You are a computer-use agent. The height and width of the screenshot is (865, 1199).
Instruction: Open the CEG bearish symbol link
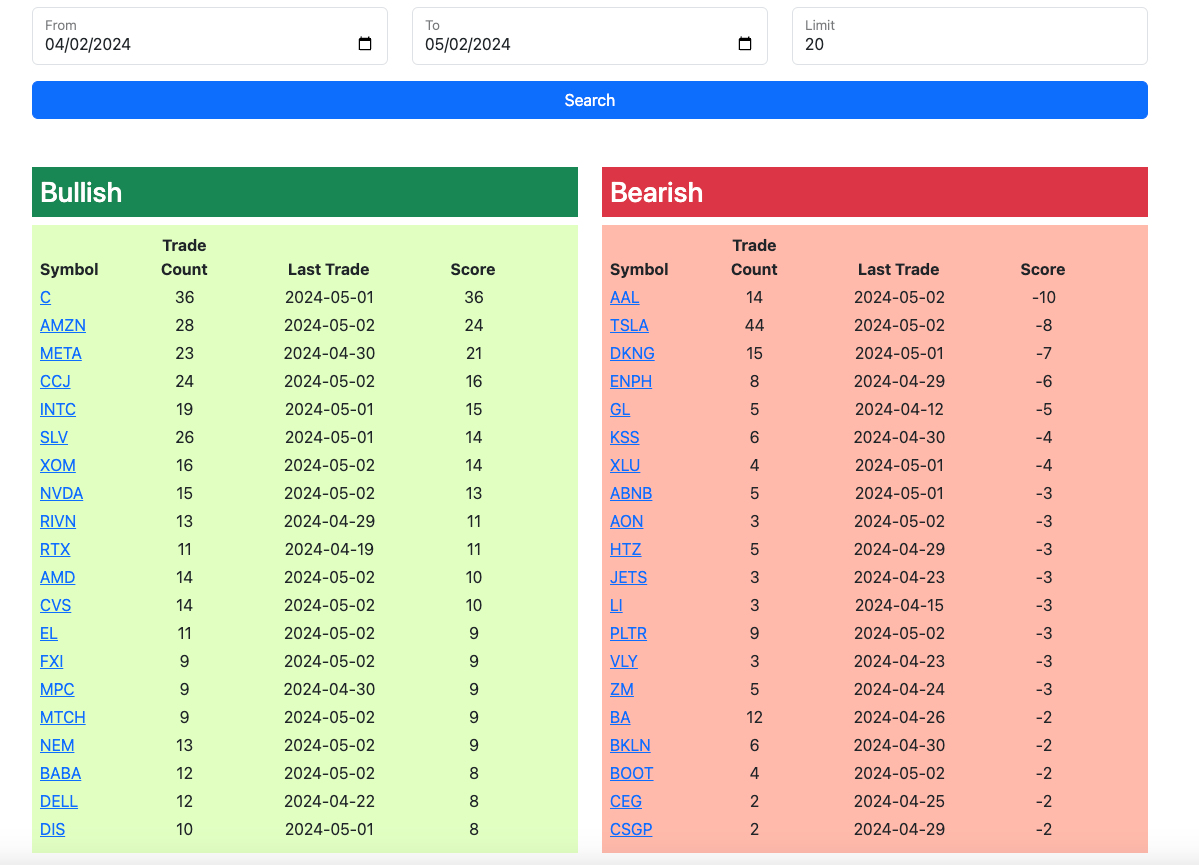click(625, 802)
